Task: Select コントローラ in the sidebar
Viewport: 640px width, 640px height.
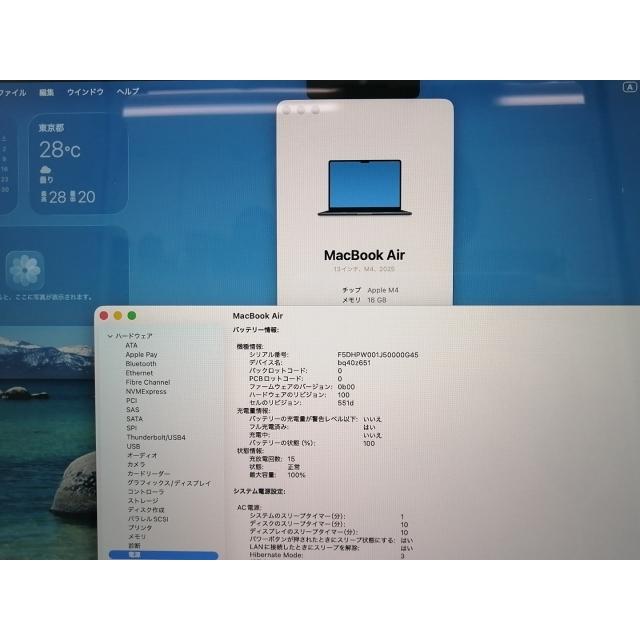Action: [x=146, y=492]
